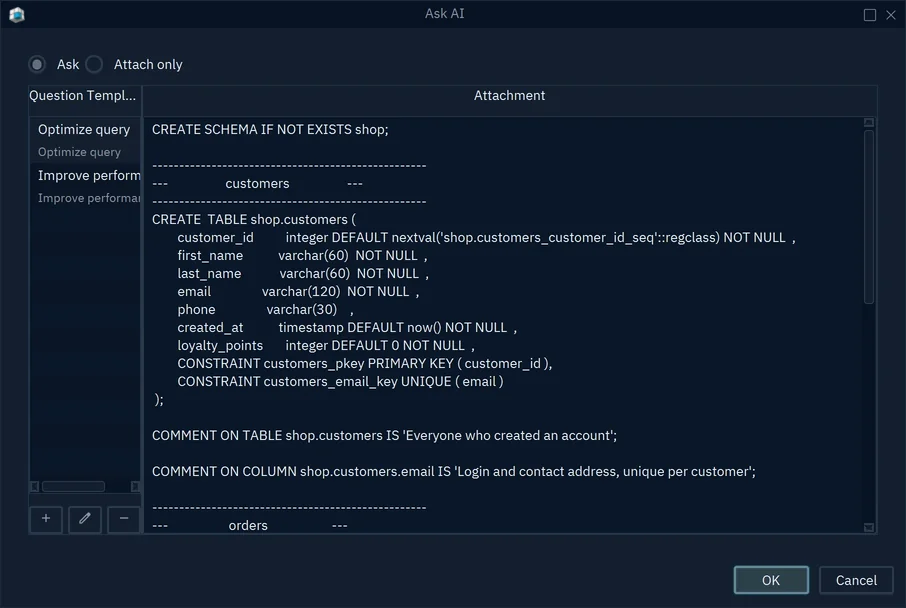Select the Improve perform template title
Viewport: 906px width, 608px height.
click(x=89, y=175)
